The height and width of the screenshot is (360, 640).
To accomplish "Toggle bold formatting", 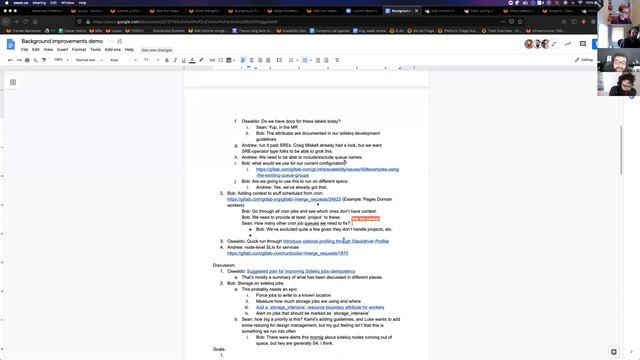I will pyautogui.click(x=167, y=60).
